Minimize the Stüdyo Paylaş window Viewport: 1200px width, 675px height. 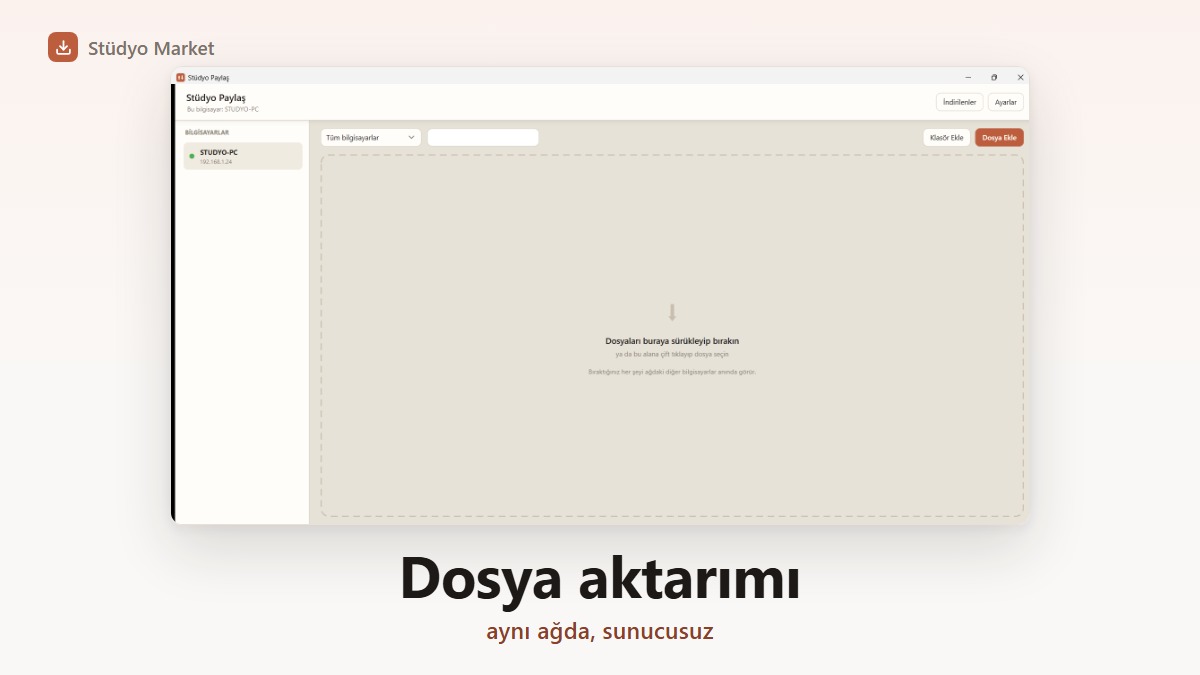click(x=968, y=77)
